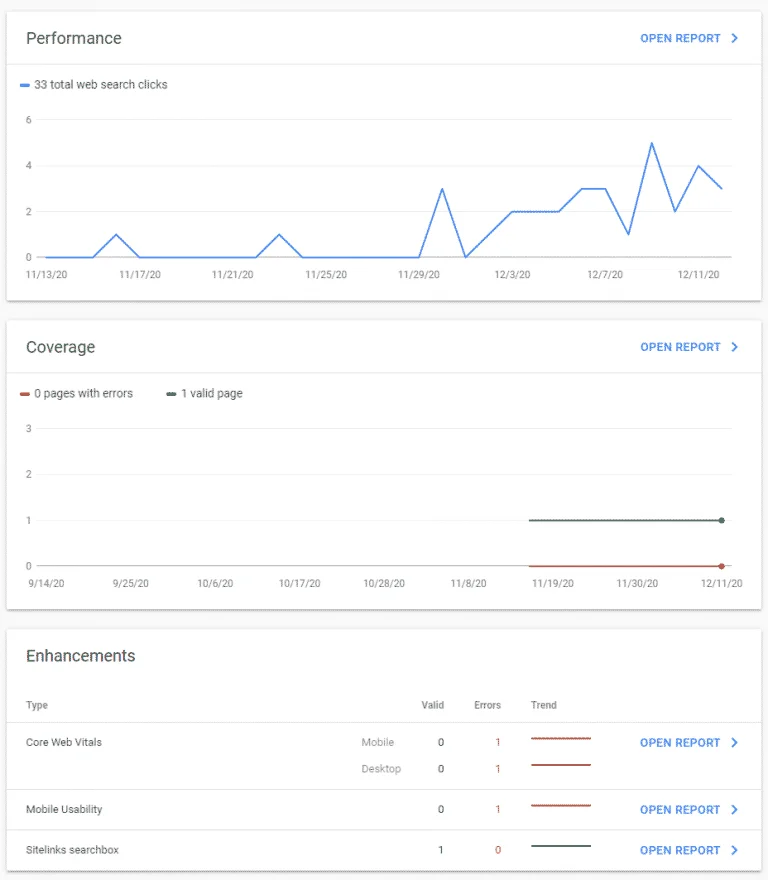Screen dimensions: 768x880
Task: Select the '0 pages with errors' legend
Action: coord(76,393)
